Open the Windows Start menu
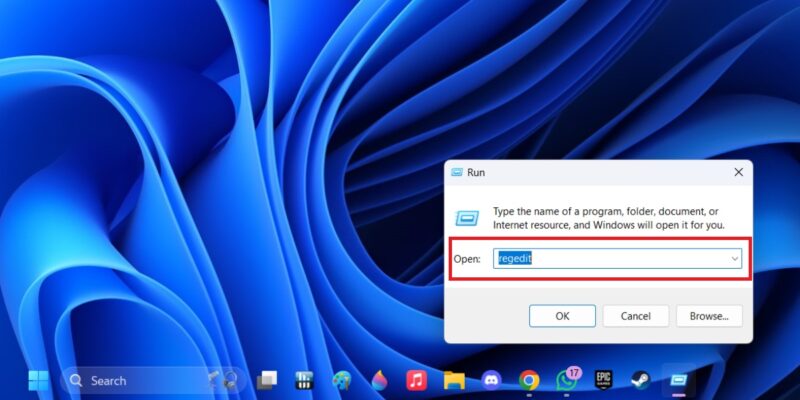 coord(38,381)
